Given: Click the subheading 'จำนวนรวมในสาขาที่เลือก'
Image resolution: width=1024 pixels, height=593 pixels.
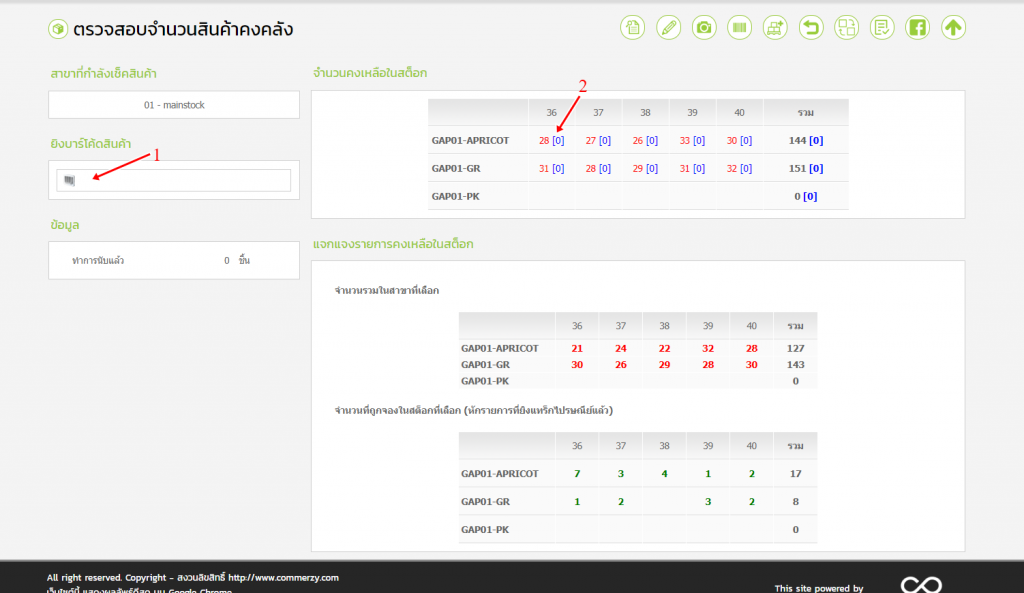Looking at the screenshot, I should 387,291.
